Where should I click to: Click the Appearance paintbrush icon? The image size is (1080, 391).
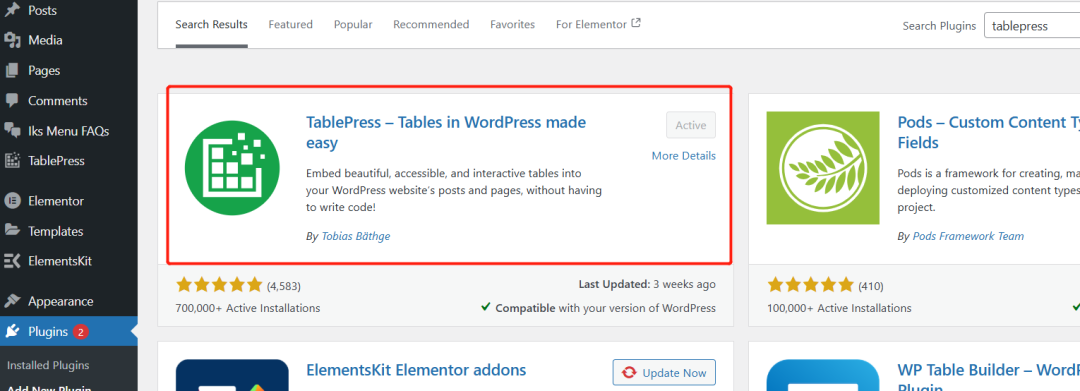tap(12, 302)
